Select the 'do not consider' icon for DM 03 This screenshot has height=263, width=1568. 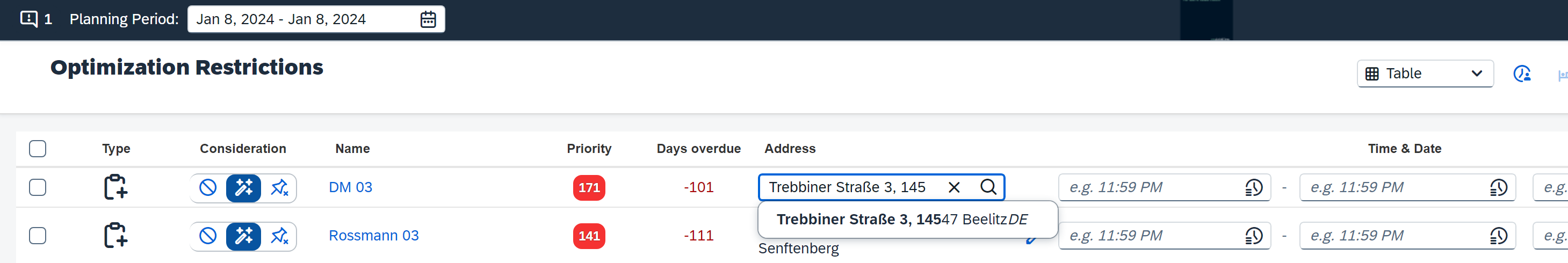pyautogui.click(x=208, y=187)
